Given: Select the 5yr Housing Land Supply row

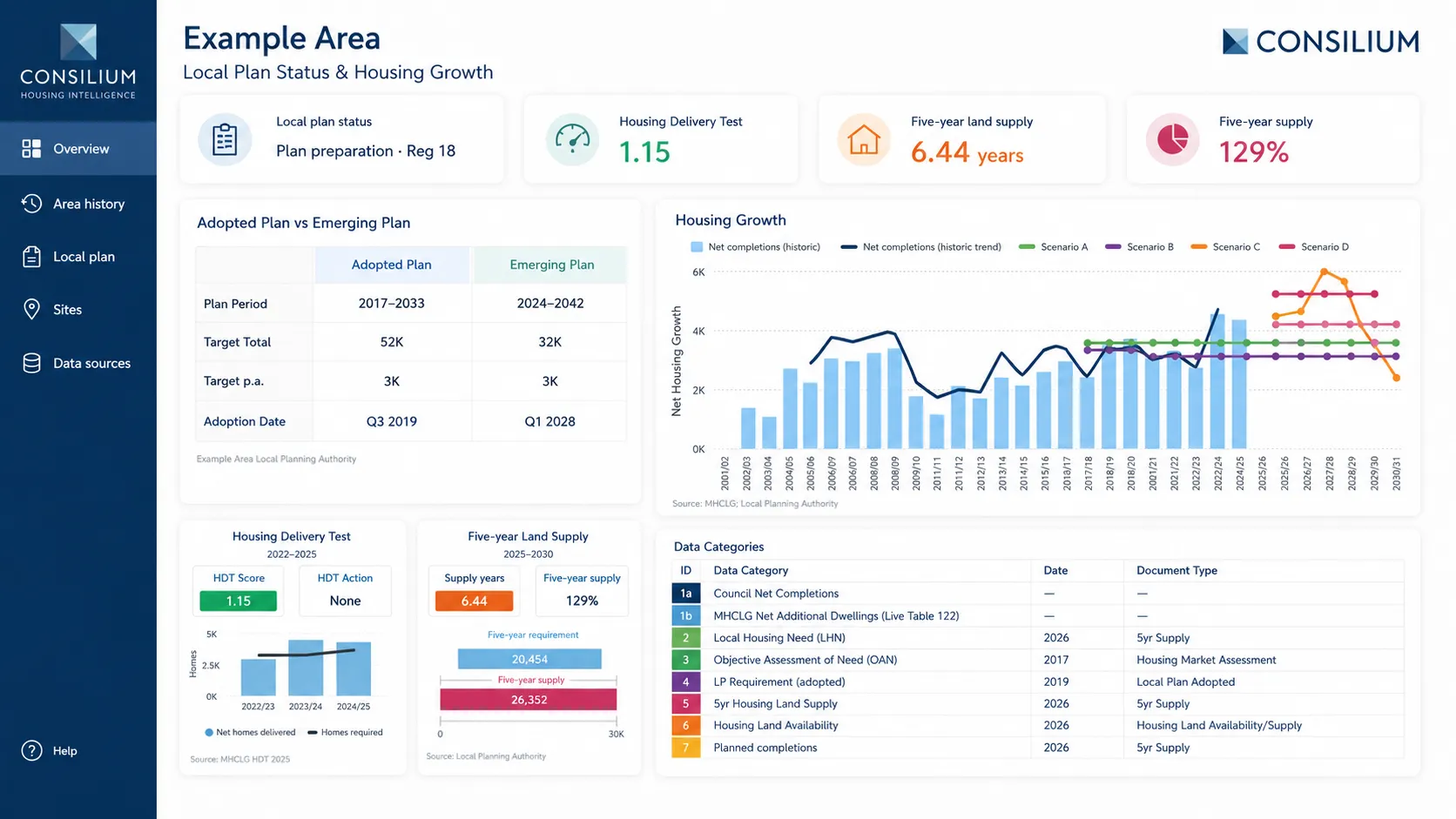Looking at the screenshot, I should [1037, 703].
